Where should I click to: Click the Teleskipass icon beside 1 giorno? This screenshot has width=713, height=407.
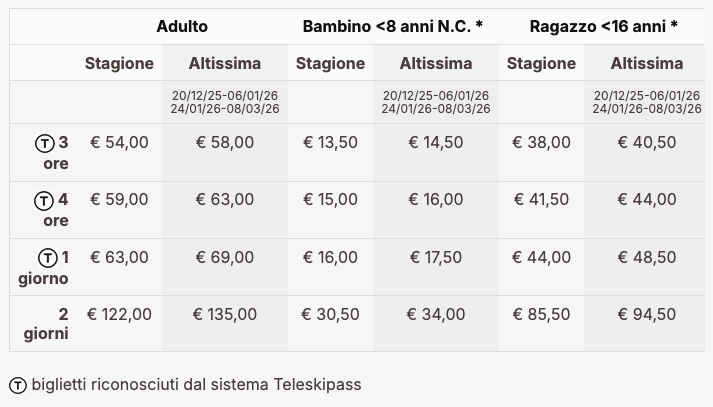point(48,258)
